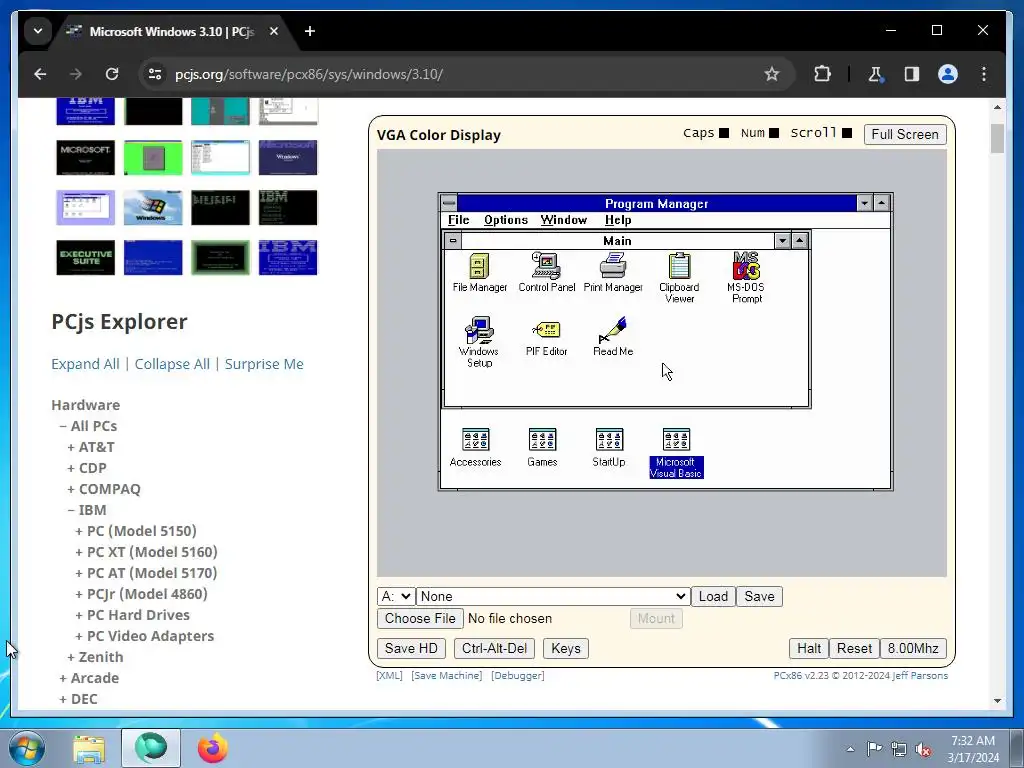Screen dimensions: 1024x768
Task: Toggle the Scroll indicator
Action: [847, 133]
